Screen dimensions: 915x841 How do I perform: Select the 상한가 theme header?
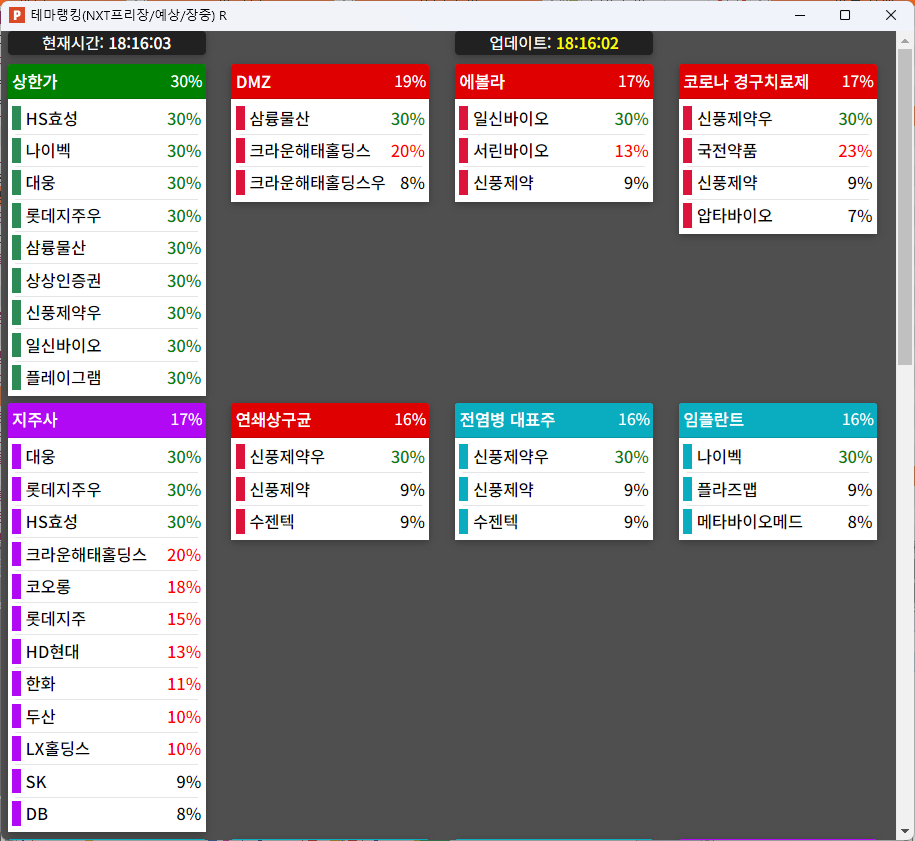tap(107, 82)
